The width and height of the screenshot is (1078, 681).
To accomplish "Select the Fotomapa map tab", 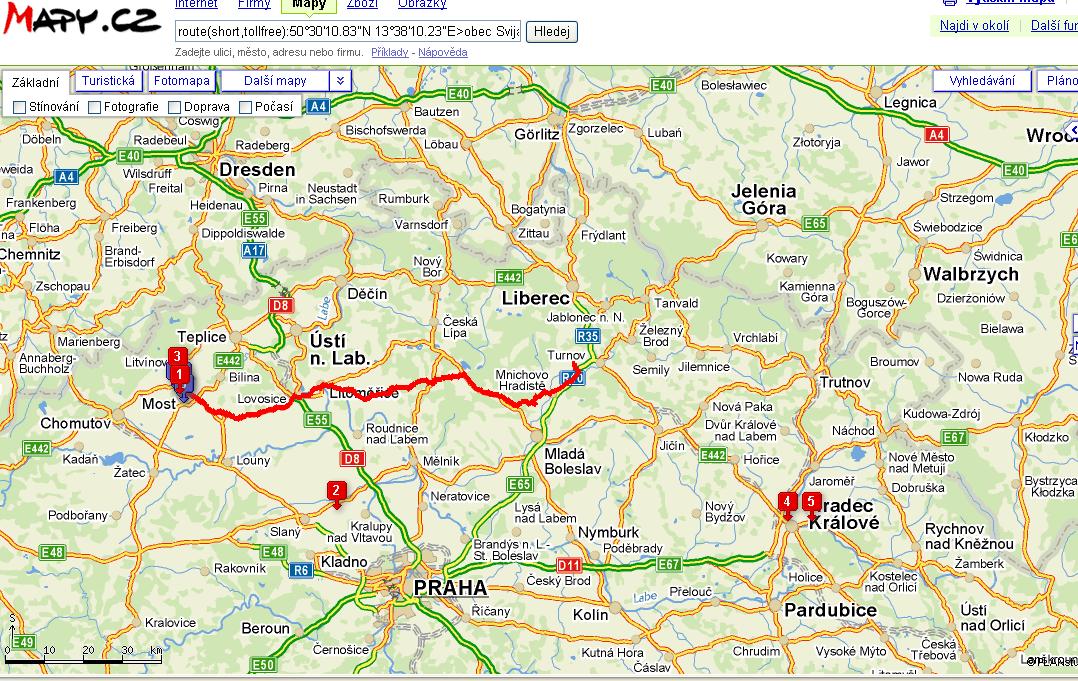I will 182,81.
